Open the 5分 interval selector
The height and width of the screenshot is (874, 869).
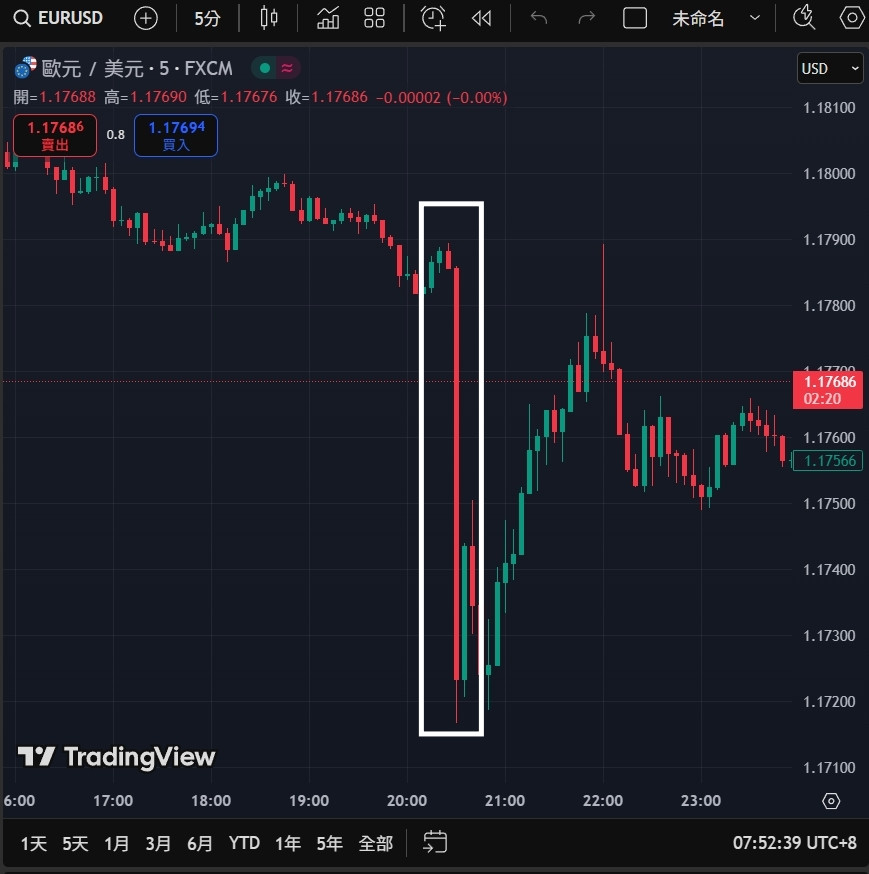[207, 18]
